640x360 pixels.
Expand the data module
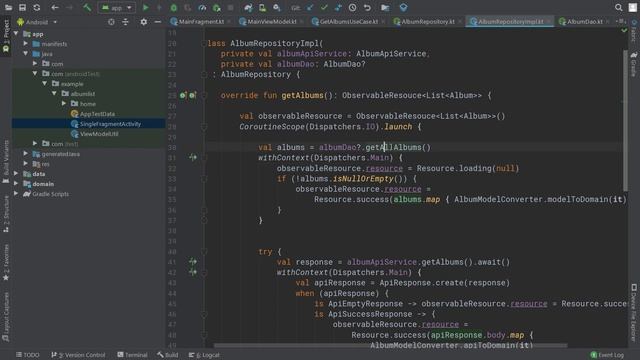(16, 173)
